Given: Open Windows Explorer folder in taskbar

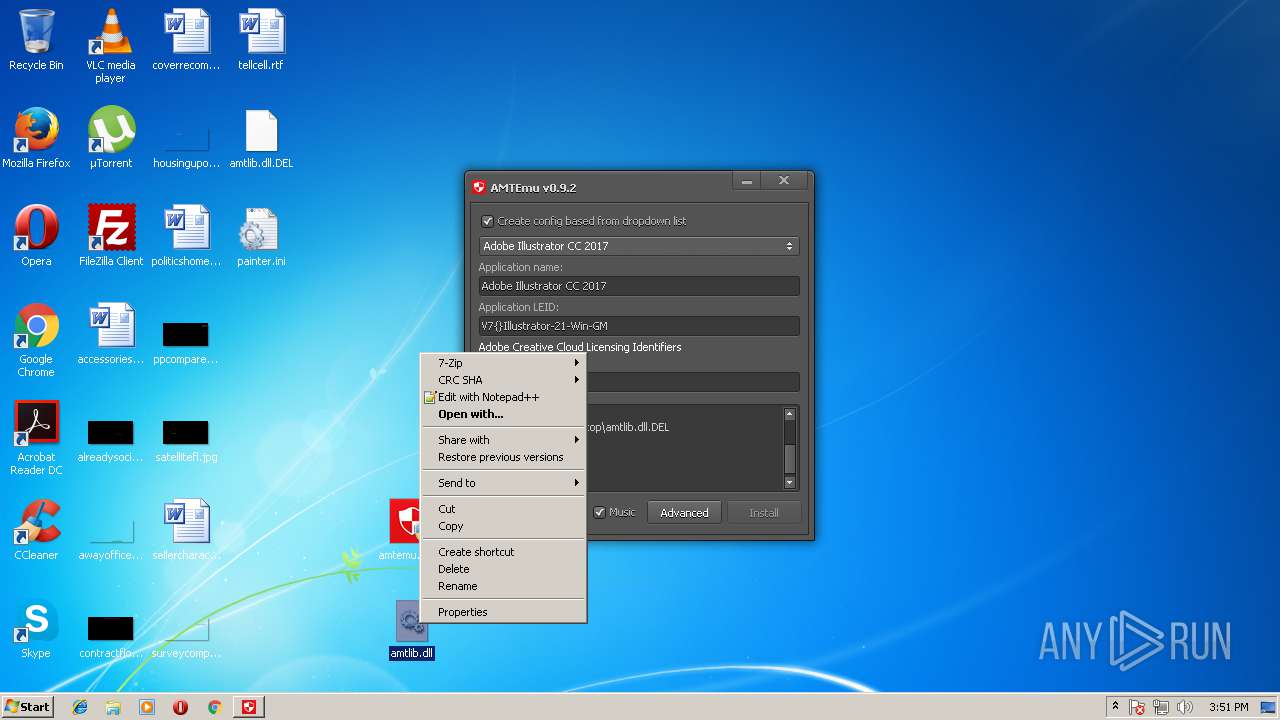Looking at the screenshot, I should pyautogui.click(x=113, y=707).
